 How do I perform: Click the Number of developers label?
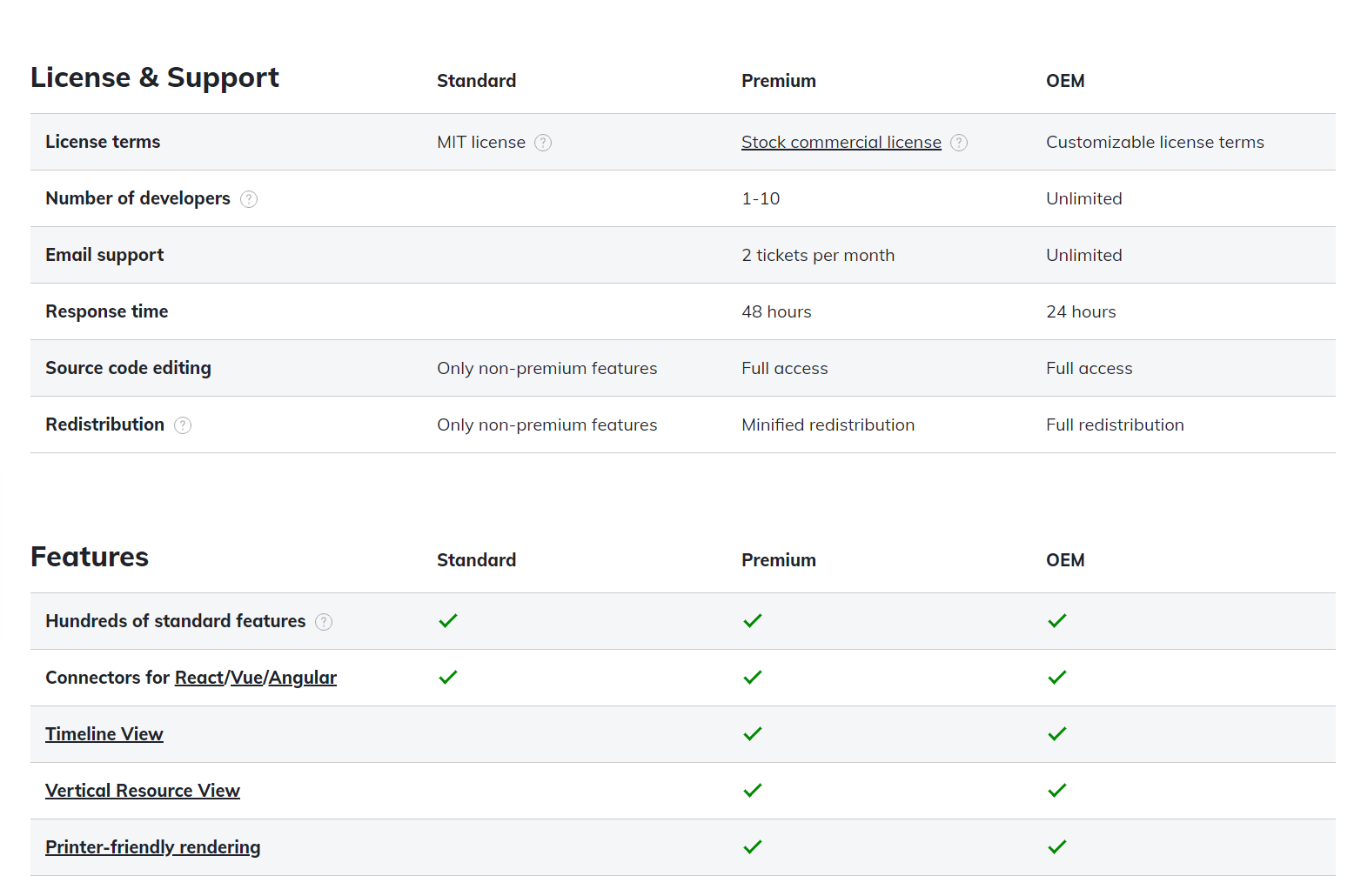click(137, 198)
